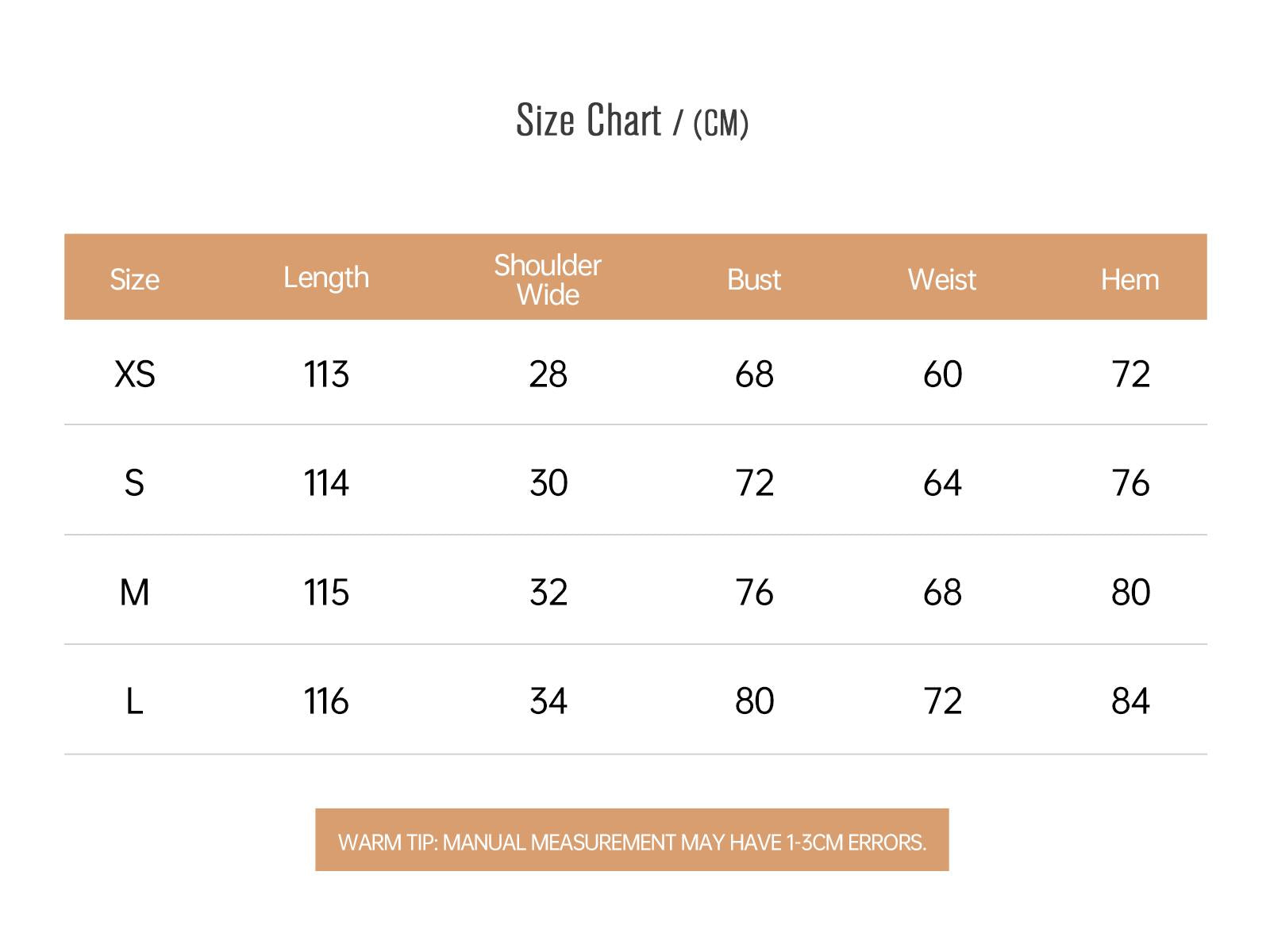The height and width of the screenshot is (952, 1270).
Task: Select the Shoulder Wide header
Action: pos(548,279)
